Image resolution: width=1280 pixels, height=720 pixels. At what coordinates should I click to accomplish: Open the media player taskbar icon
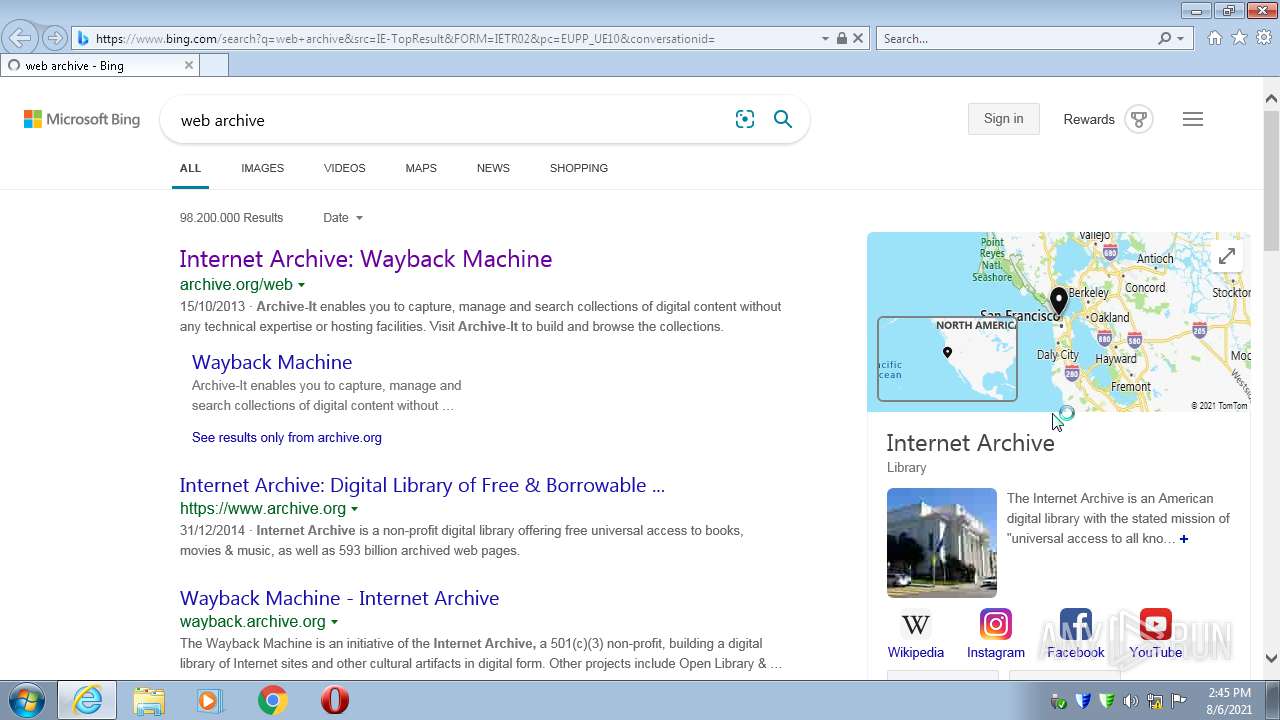(x=210, y=700)
